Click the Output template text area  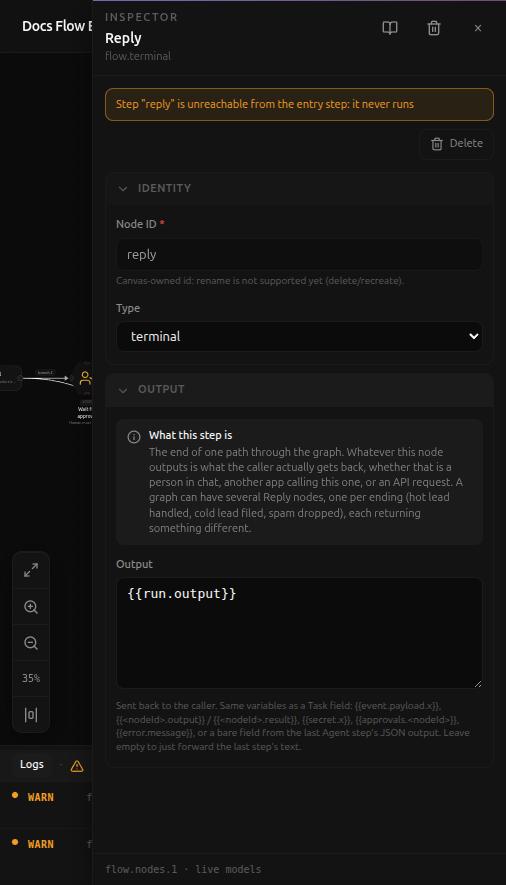point(300,633)
